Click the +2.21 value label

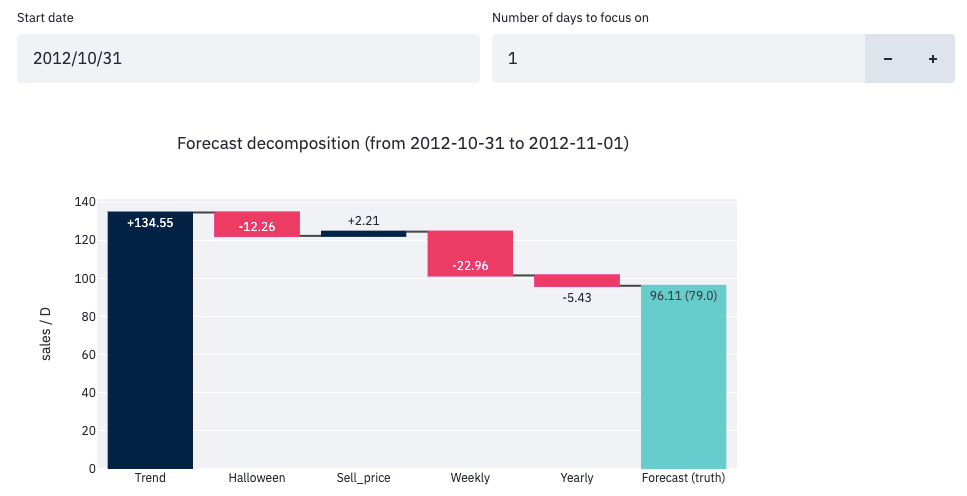click(x=364, y=220)
